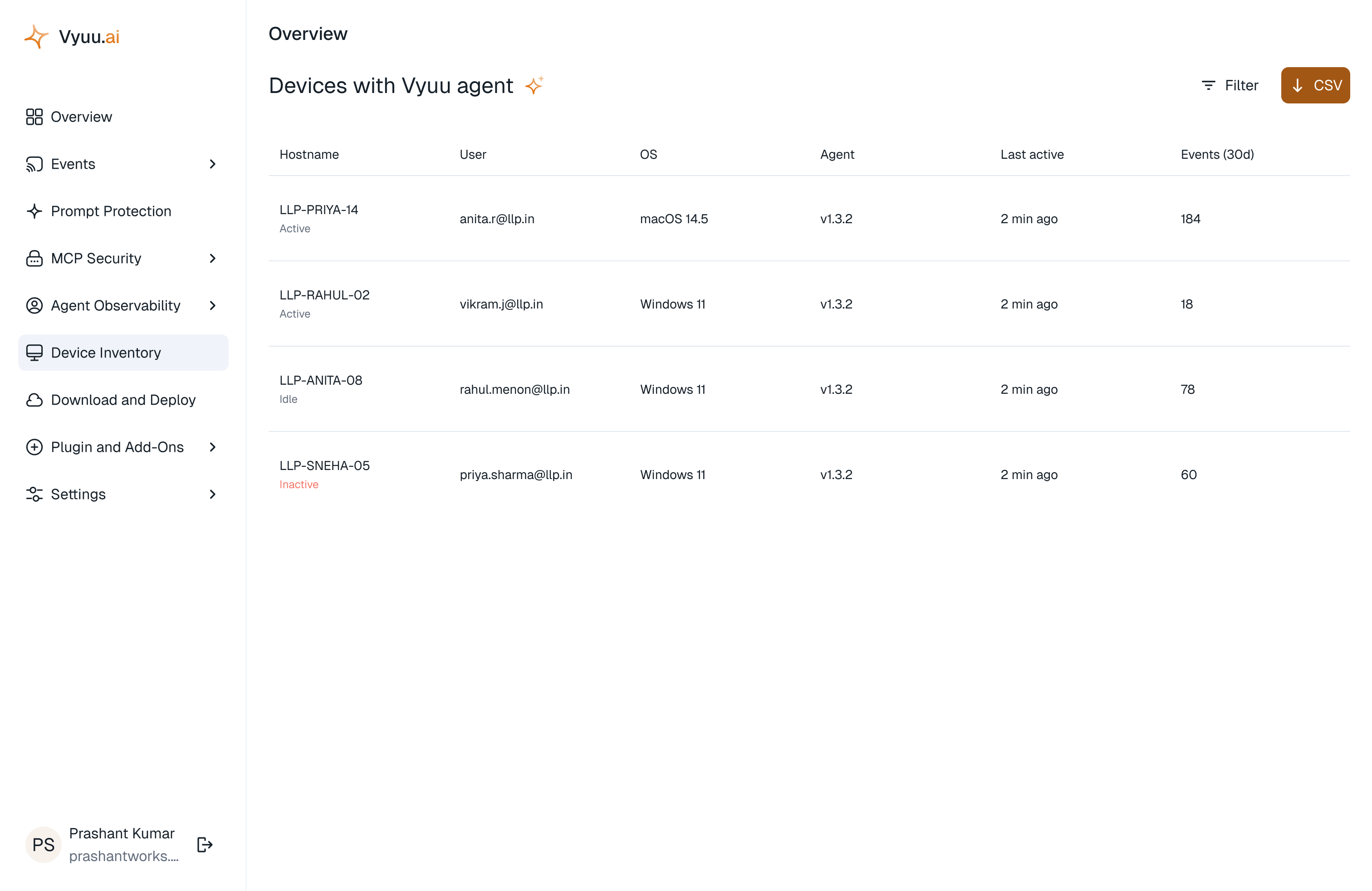Open the Device Inventory menu item
Viewport: 1372px width, 891px height.
[x=123, y=352]
